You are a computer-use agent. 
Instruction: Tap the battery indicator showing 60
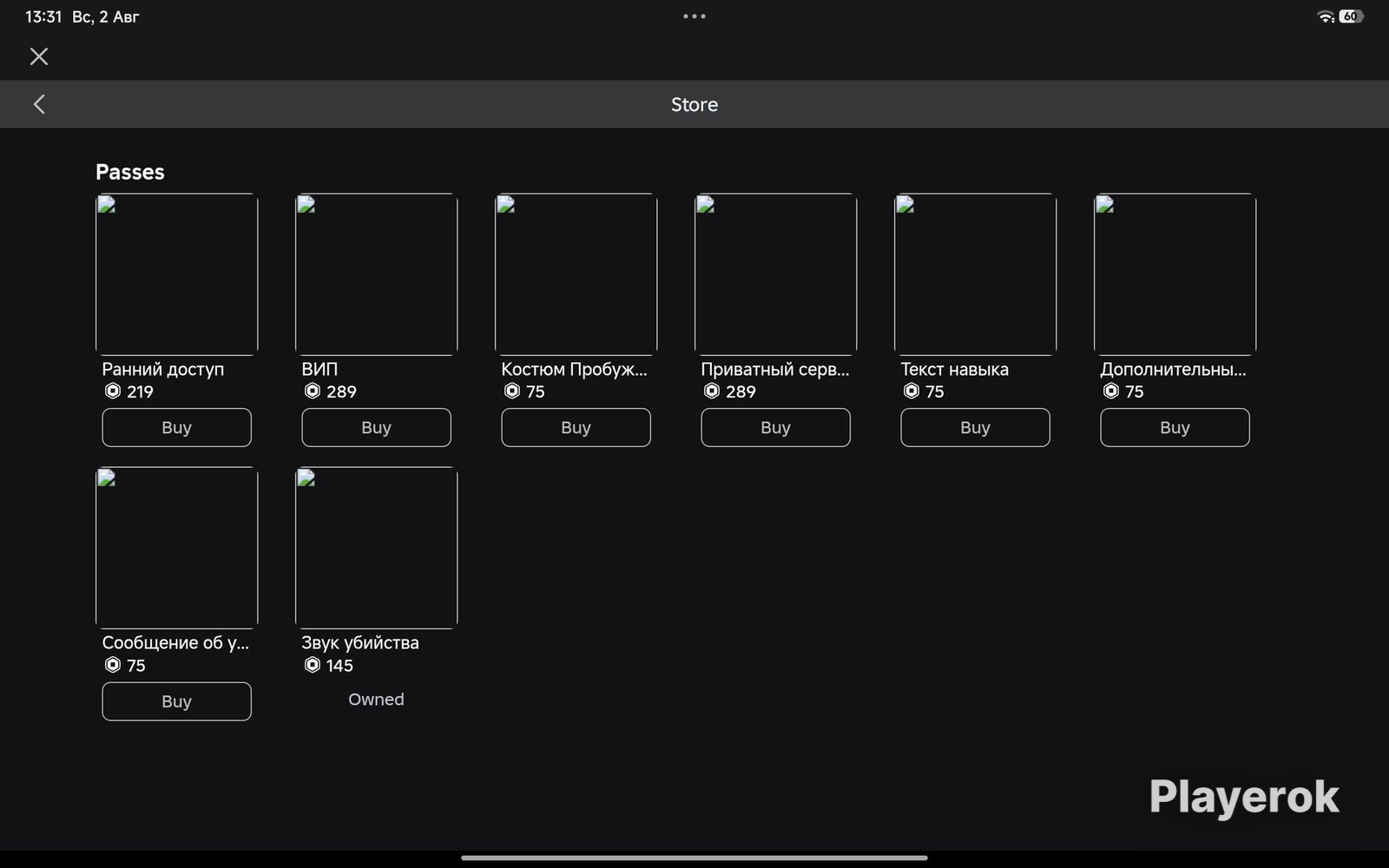point(1351,16)
